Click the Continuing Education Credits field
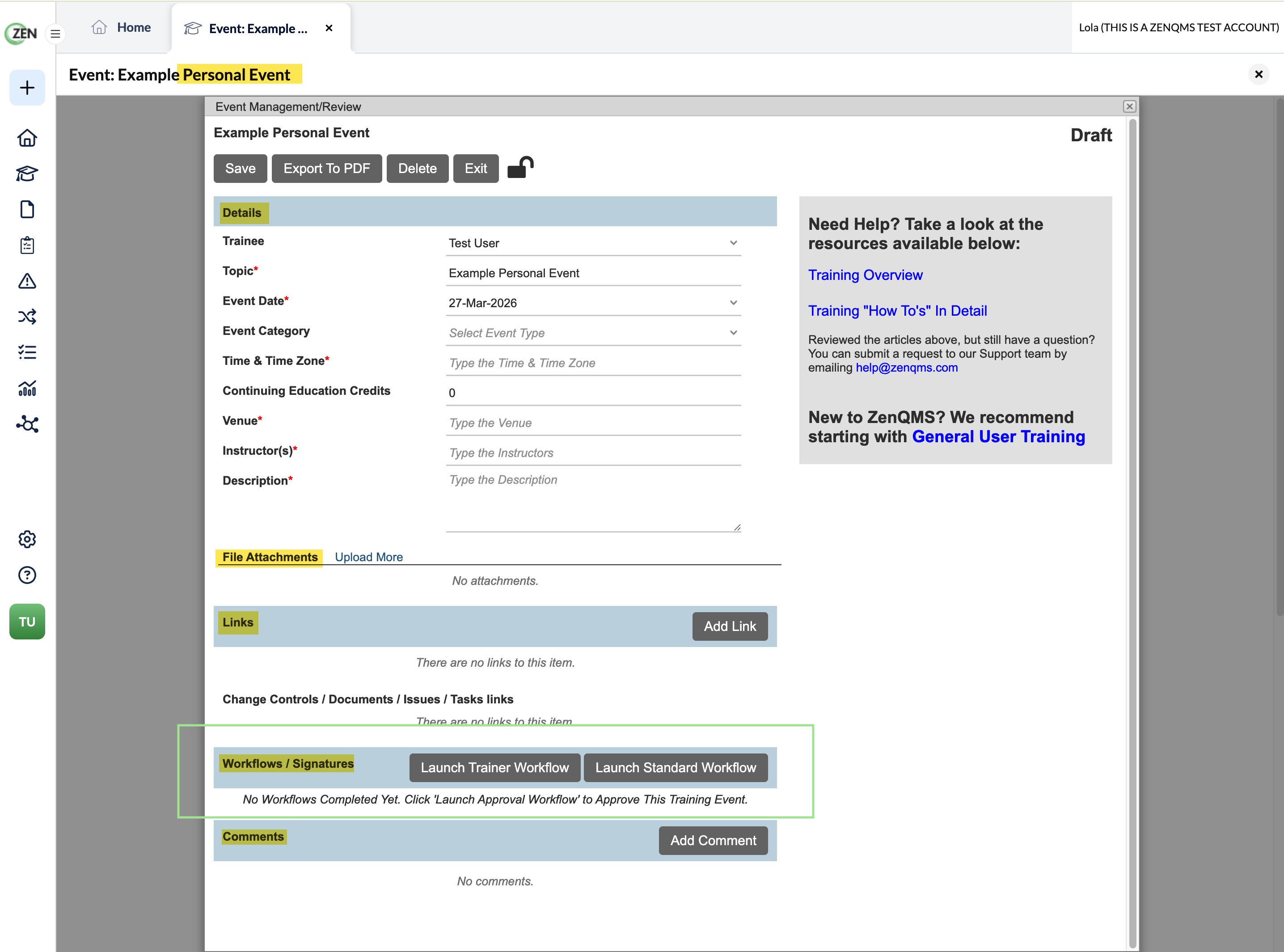 coord(593,393)
